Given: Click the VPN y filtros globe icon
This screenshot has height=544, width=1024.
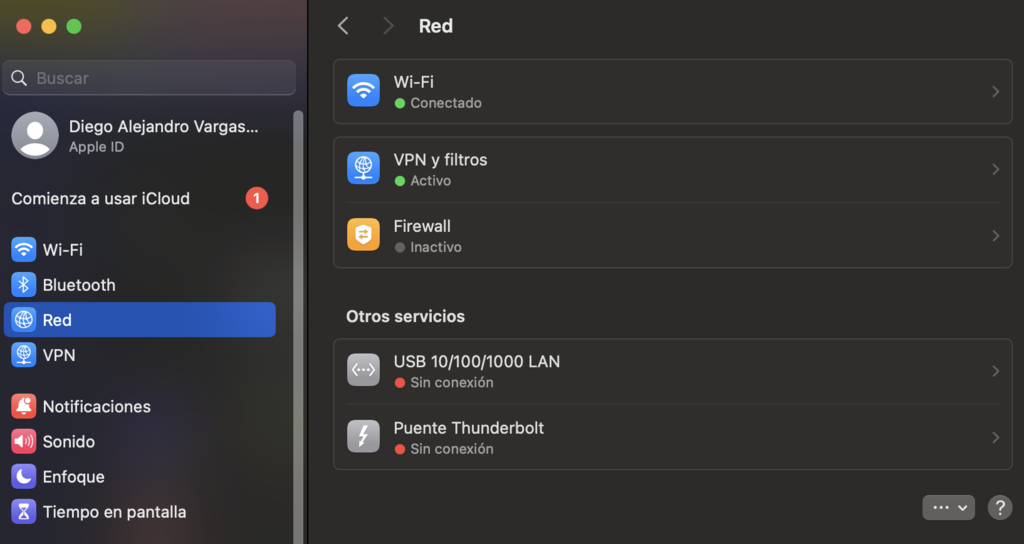Looking at the screenshot, I should coord(363,169).
